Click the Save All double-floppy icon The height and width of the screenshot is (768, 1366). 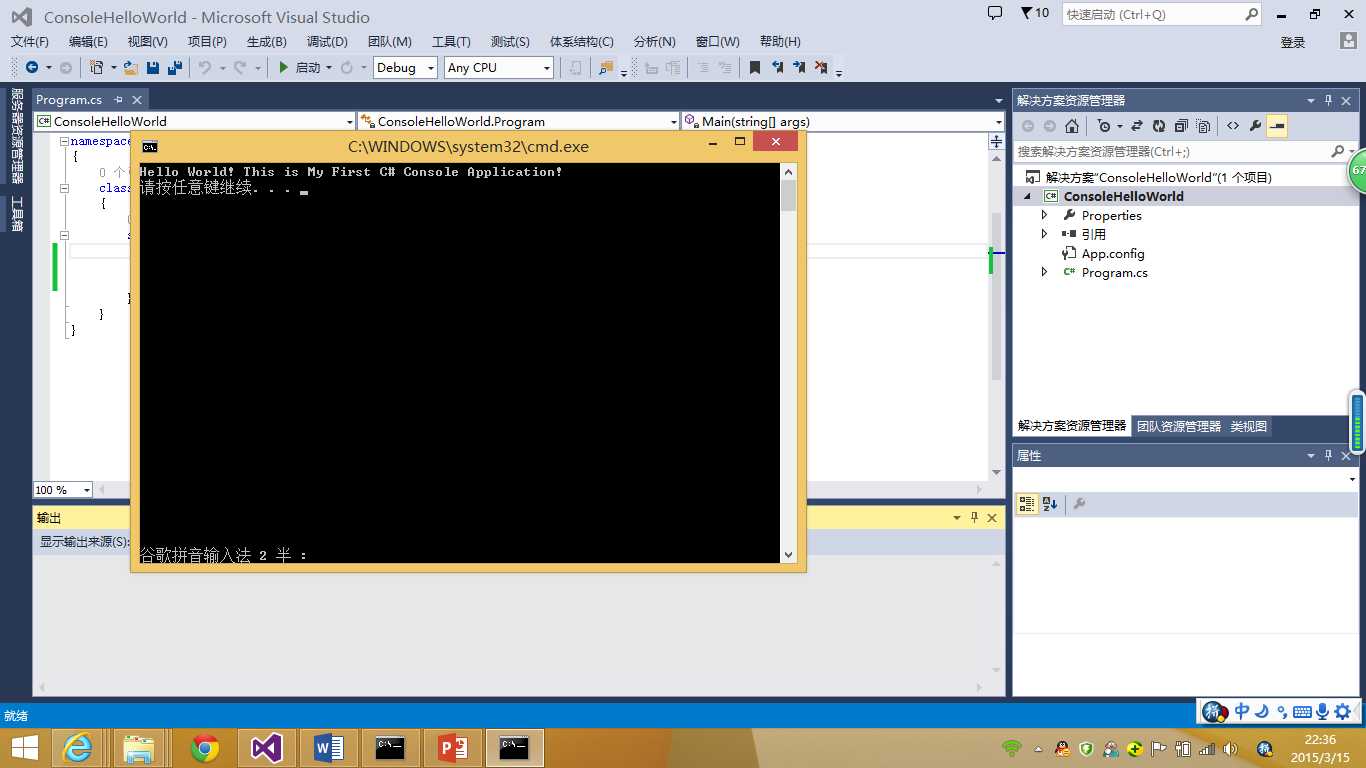(x=175, y=67)
